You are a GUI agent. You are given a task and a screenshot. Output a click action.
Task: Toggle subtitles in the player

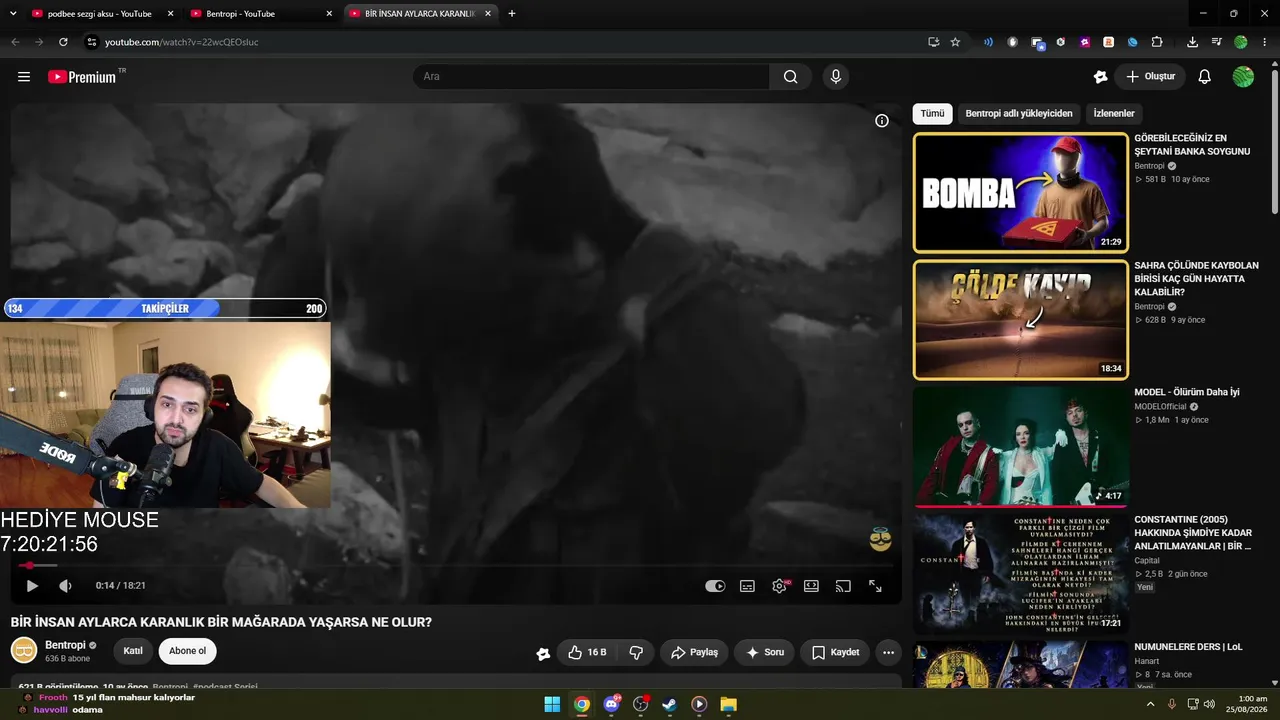pyautogui.click(x=747, y=586)
